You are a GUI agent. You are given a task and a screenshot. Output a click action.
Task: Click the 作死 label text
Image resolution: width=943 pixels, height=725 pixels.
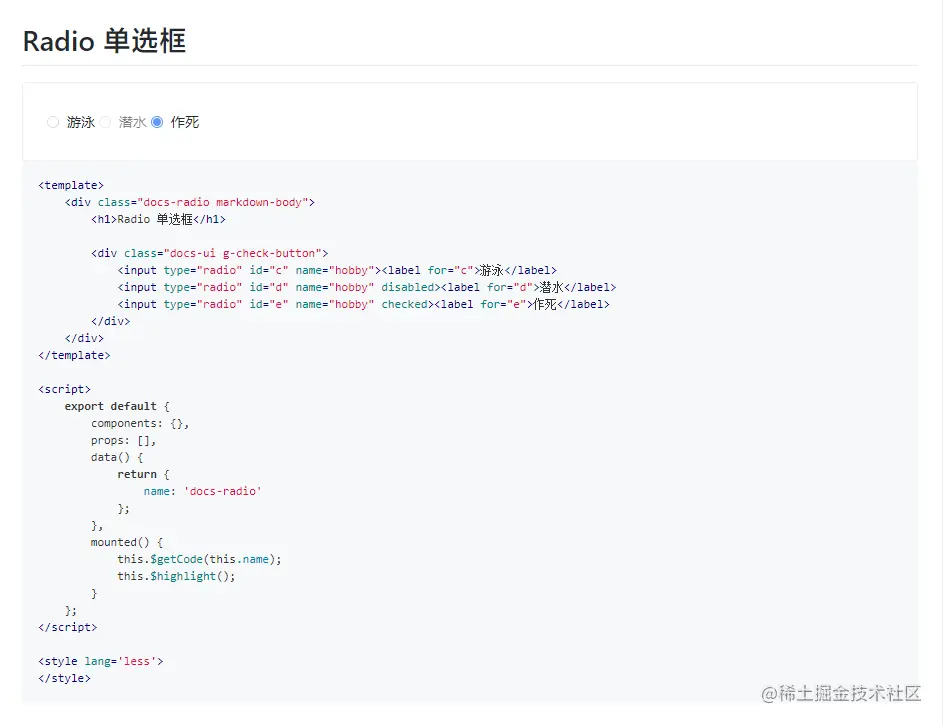click(x=185, y=122)
